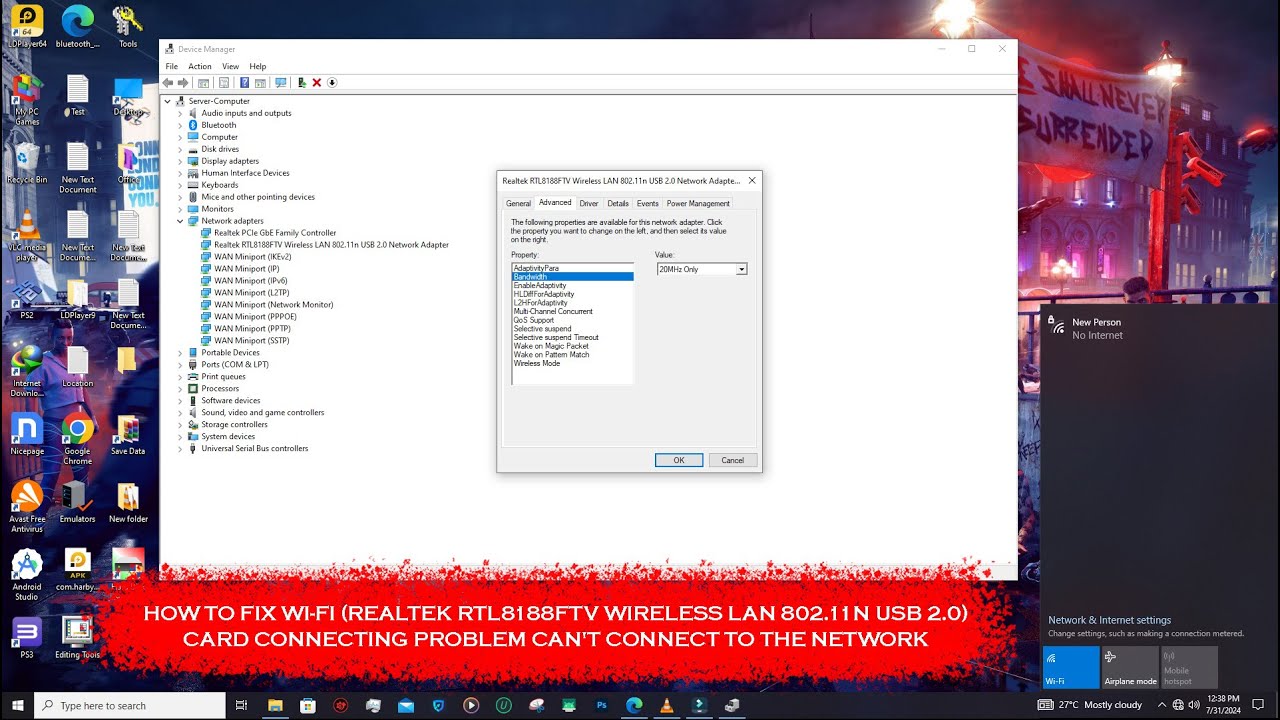
Task: Expand the Sound, video and game controllers node
Action: (180, 413)
